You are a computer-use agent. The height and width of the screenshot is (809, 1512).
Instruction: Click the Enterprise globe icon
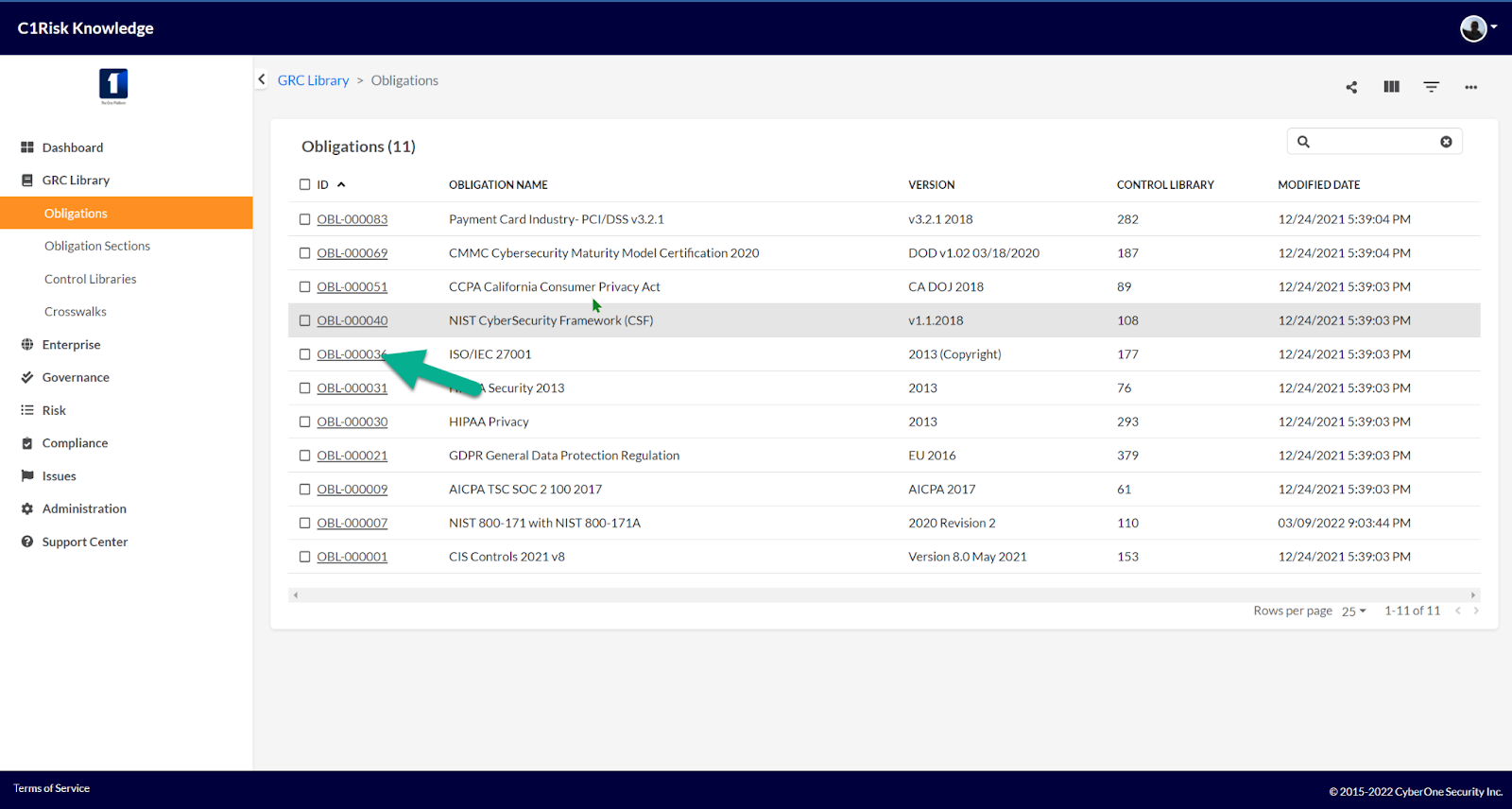tap(27, 345)
